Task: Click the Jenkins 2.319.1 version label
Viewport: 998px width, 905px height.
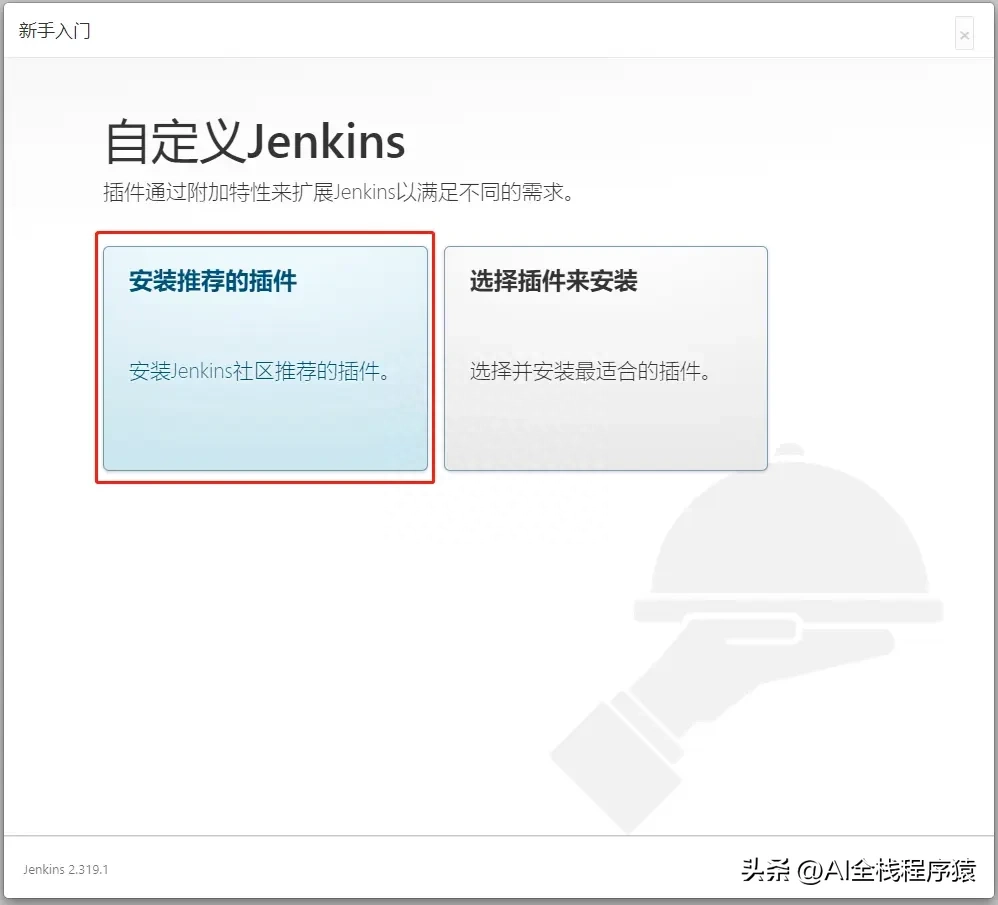Action: tap(66, 869)
